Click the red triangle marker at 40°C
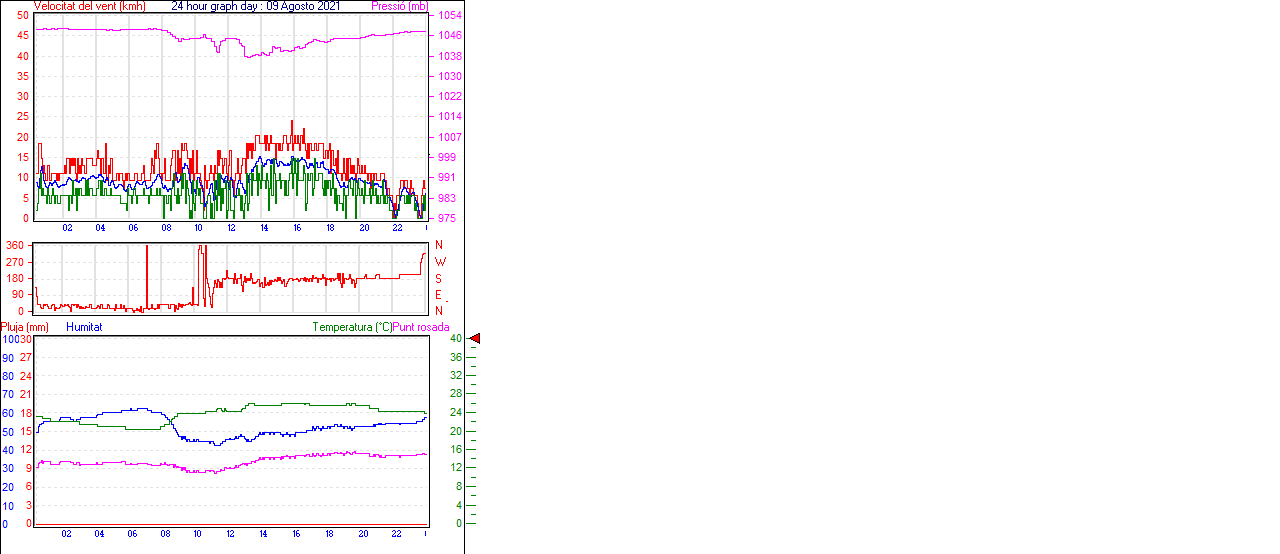This screenshot has width=1280, height=554. [x=475, y=339]
